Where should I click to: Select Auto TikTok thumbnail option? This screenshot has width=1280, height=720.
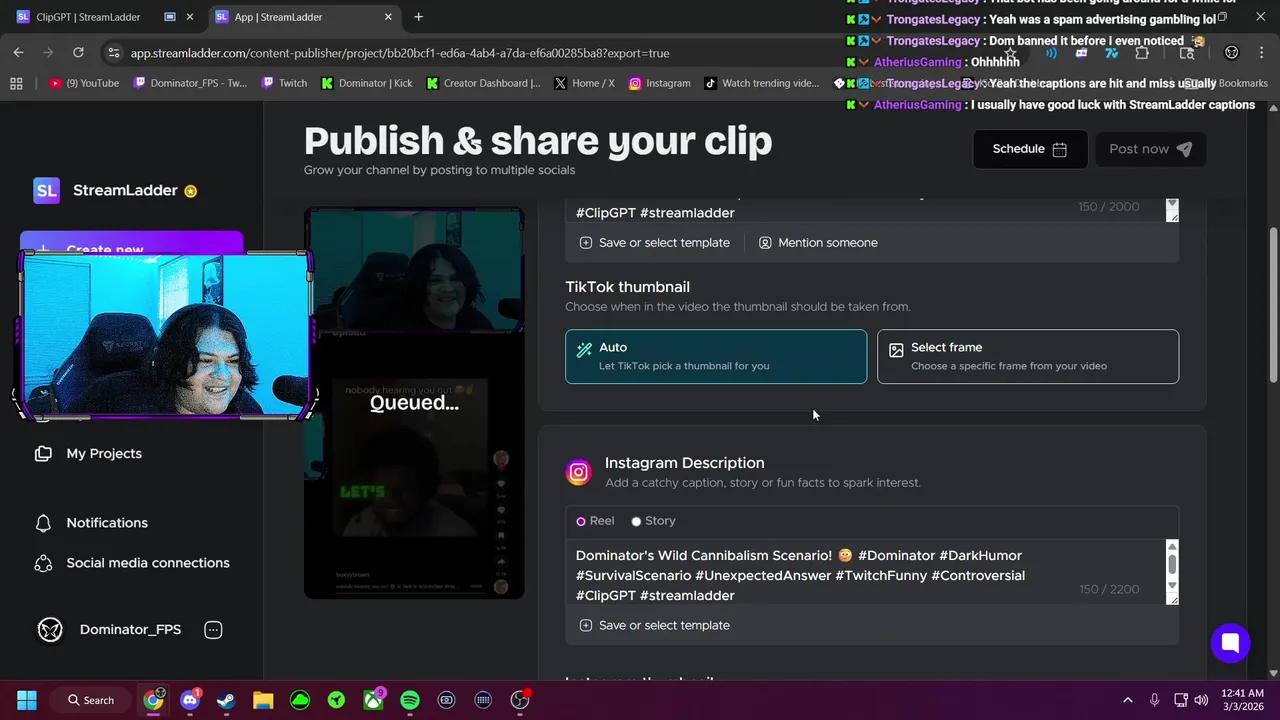pos(716,356)
